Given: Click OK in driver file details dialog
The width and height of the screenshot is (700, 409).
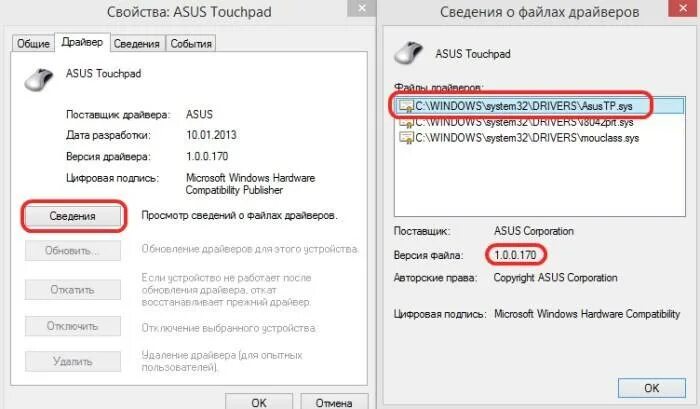Looking at the screenshot, I should pos(652,388).
